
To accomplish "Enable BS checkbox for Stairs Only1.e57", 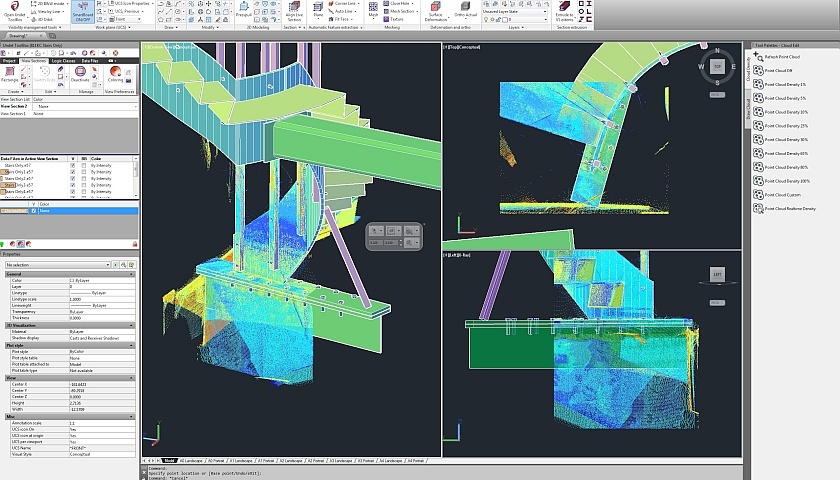I will point(84,172).
